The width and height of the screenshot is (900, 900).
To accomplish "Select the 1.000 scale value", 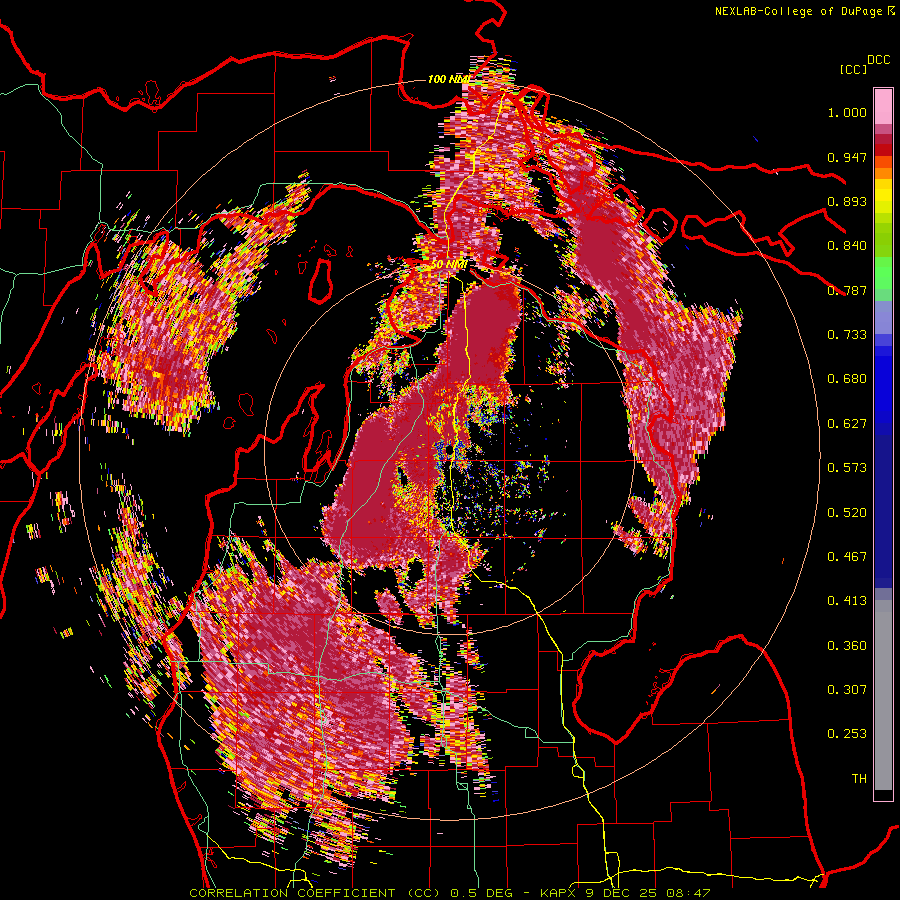I will coord(847,112).
